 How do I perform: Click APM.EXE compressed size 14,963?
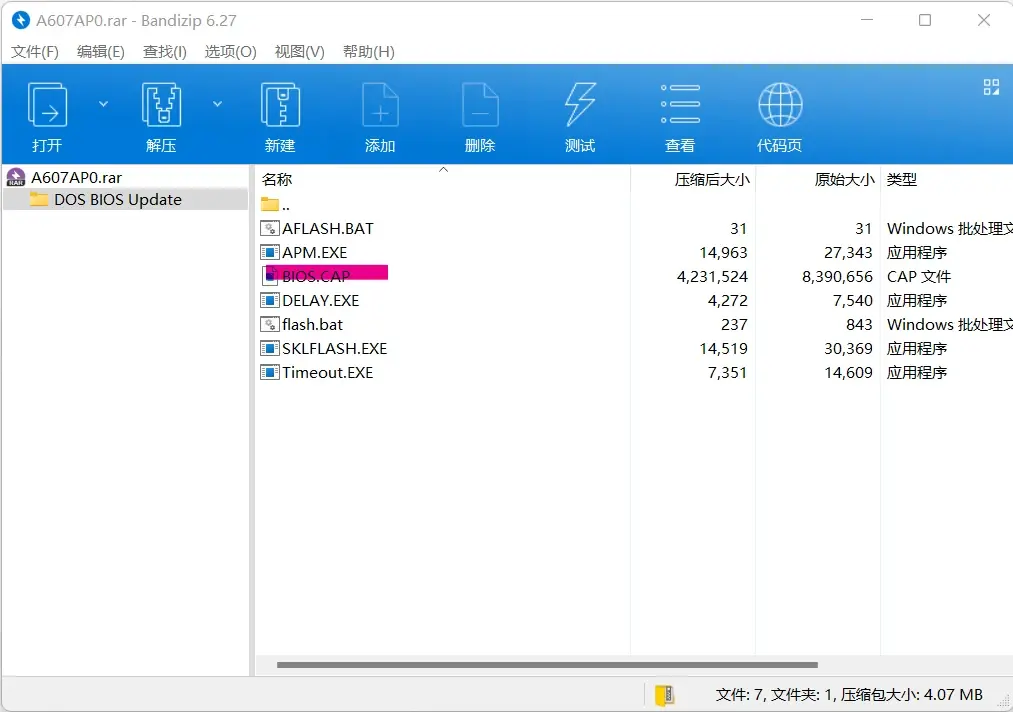724,253
